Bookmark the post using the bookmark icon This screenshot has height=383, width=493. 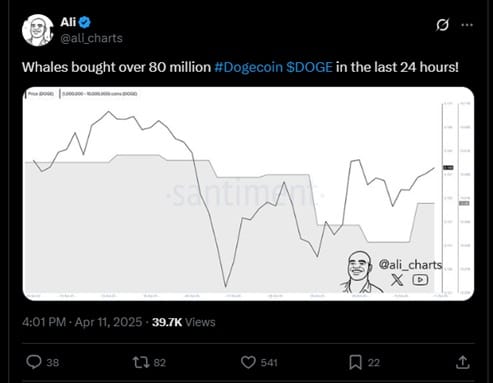pyautogui.click(x=355, y=362)
